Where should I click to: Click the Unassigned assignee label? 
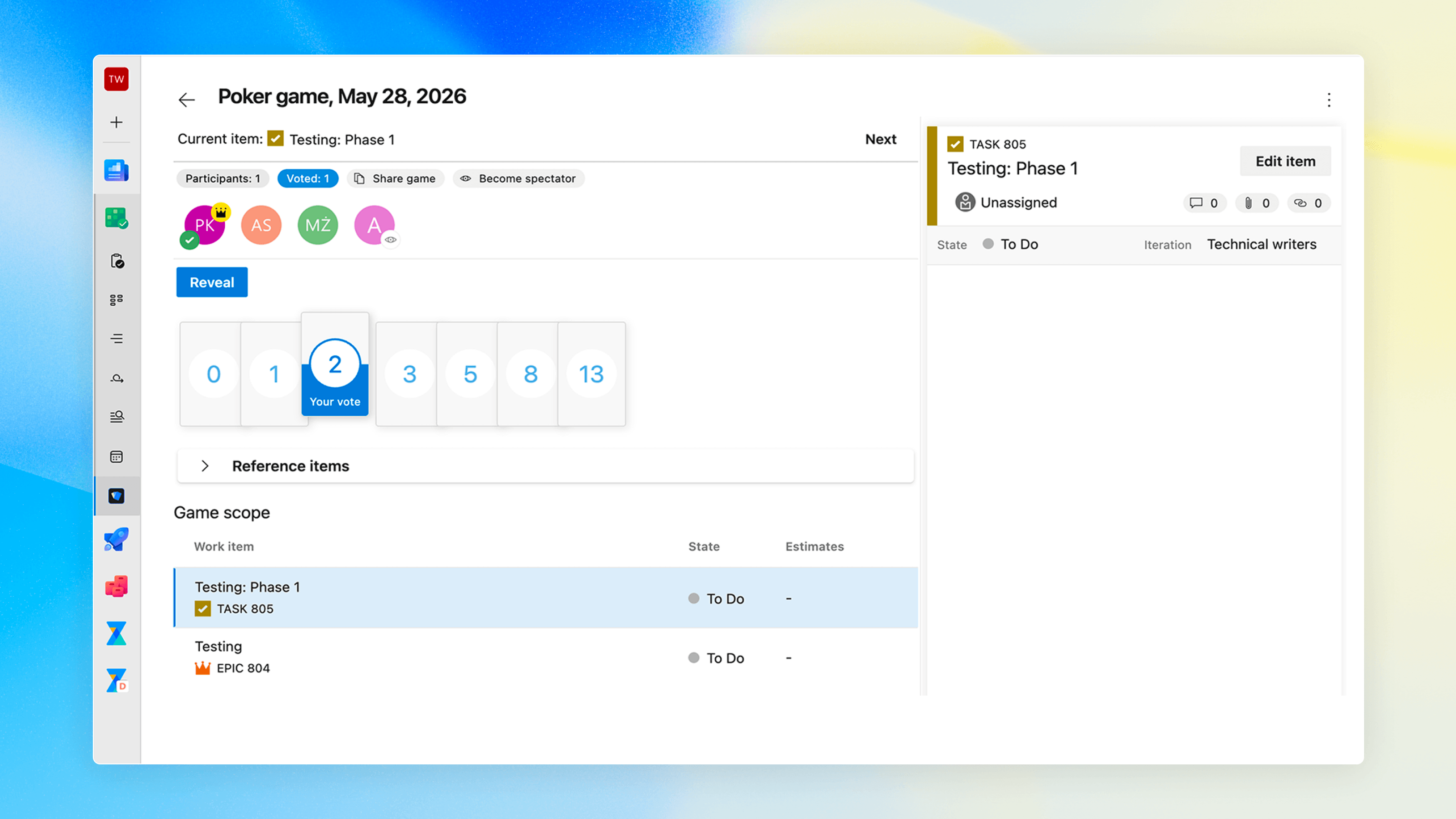[1019, 202]
